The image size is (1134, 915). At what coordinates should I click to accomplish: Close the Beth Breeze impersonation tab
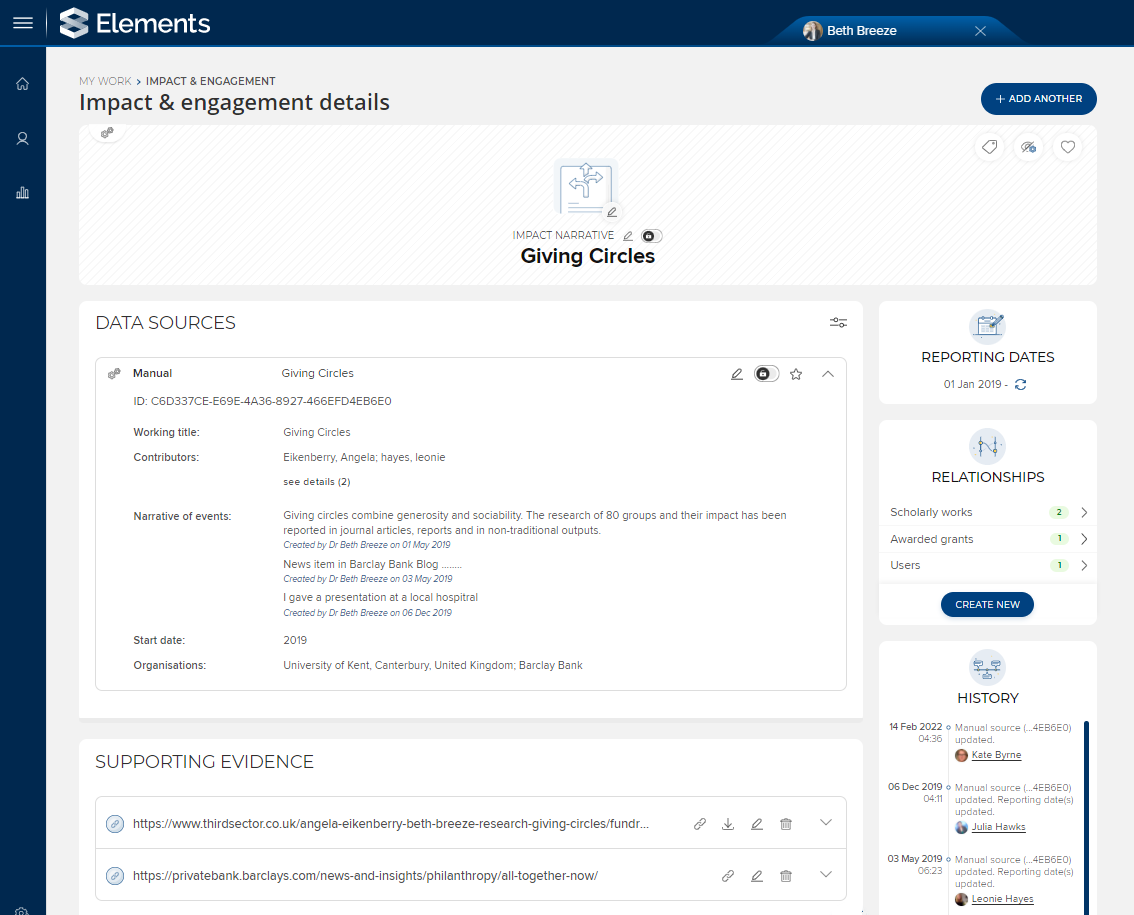tap(980, 31)
